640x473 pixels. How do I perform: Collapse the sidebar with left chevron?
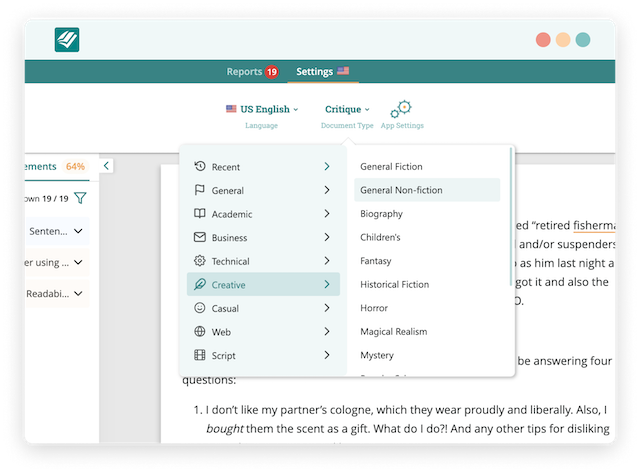click(106, 166)
